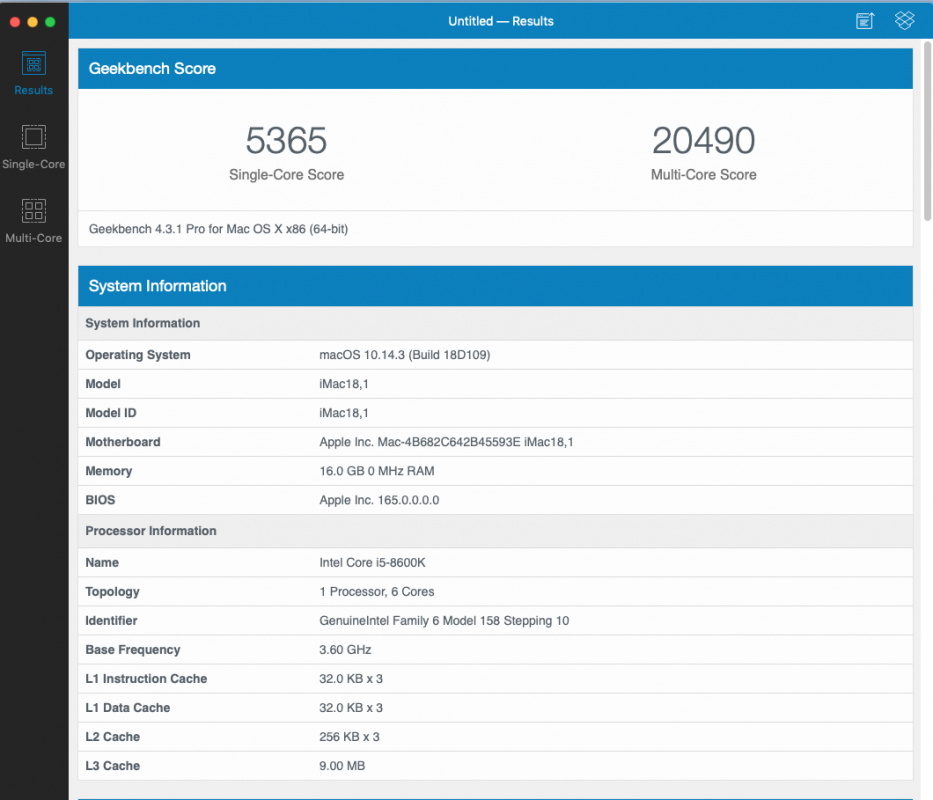Switch to the Single-Core sidebar view

34,147
